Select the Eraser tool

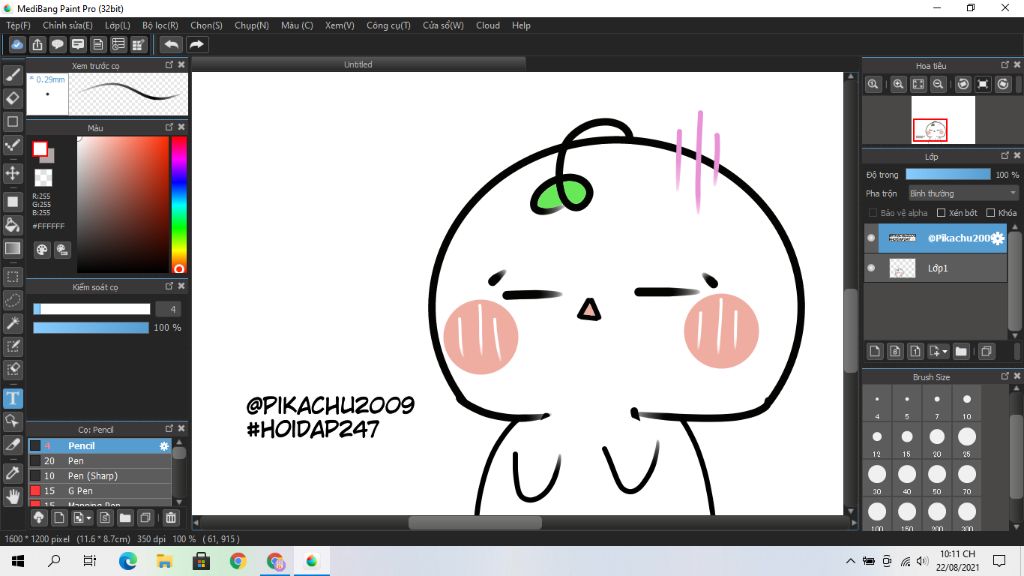[x=12, y=98]
